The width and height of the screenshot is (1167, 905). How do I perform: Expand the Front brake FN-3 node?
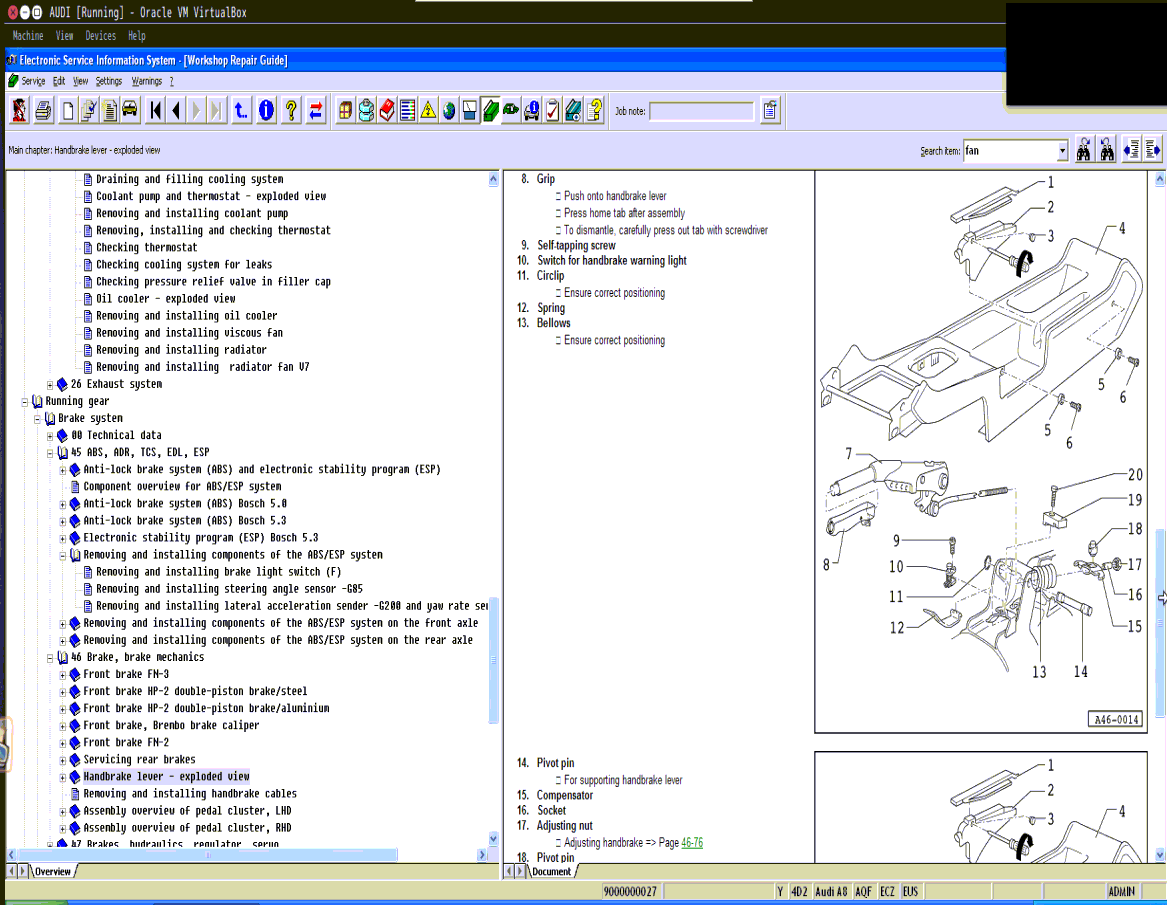(x=63, y=675)
